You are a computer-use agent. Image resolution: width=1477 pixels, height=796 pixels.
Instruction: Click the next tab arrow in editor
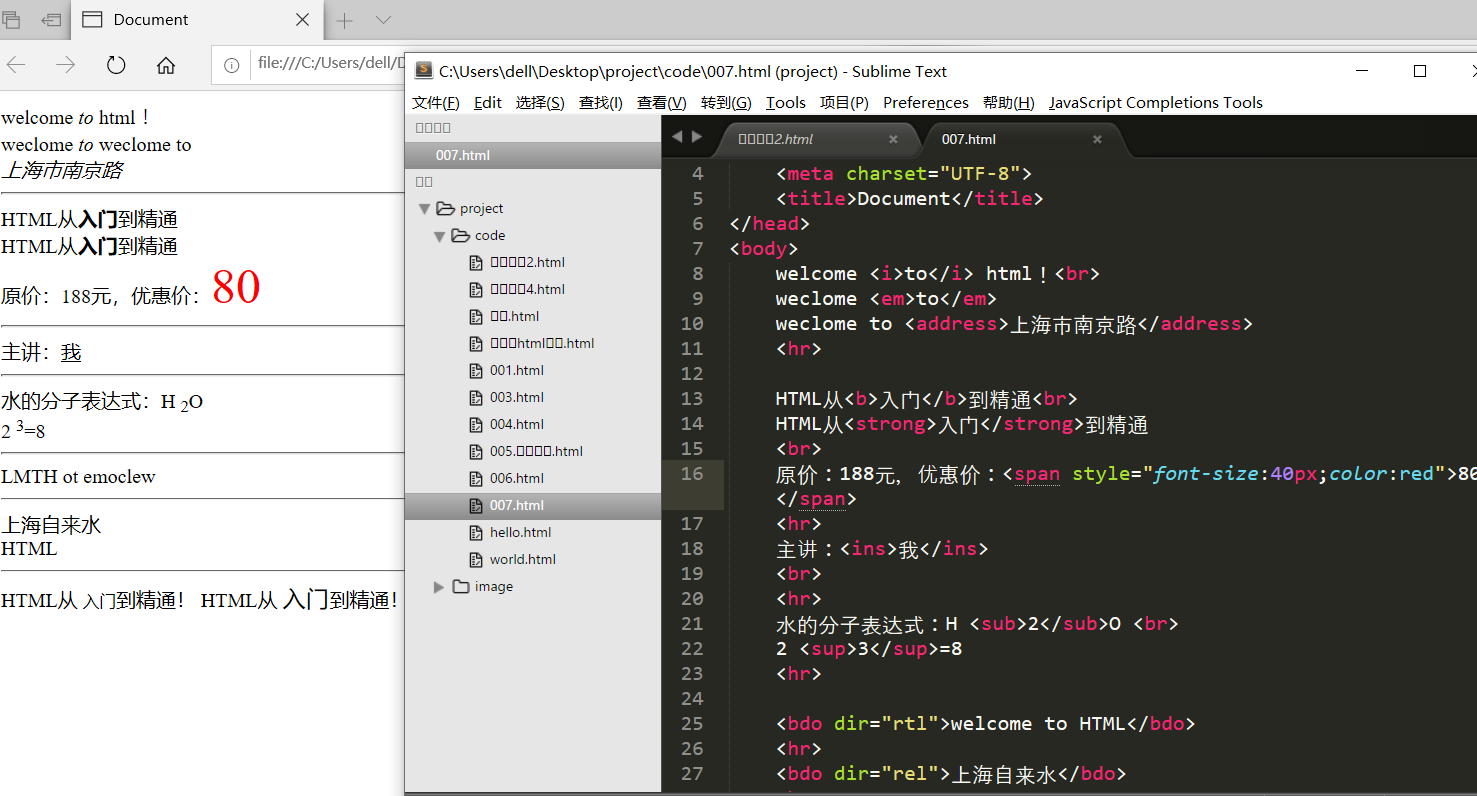(x=697, y=137)
